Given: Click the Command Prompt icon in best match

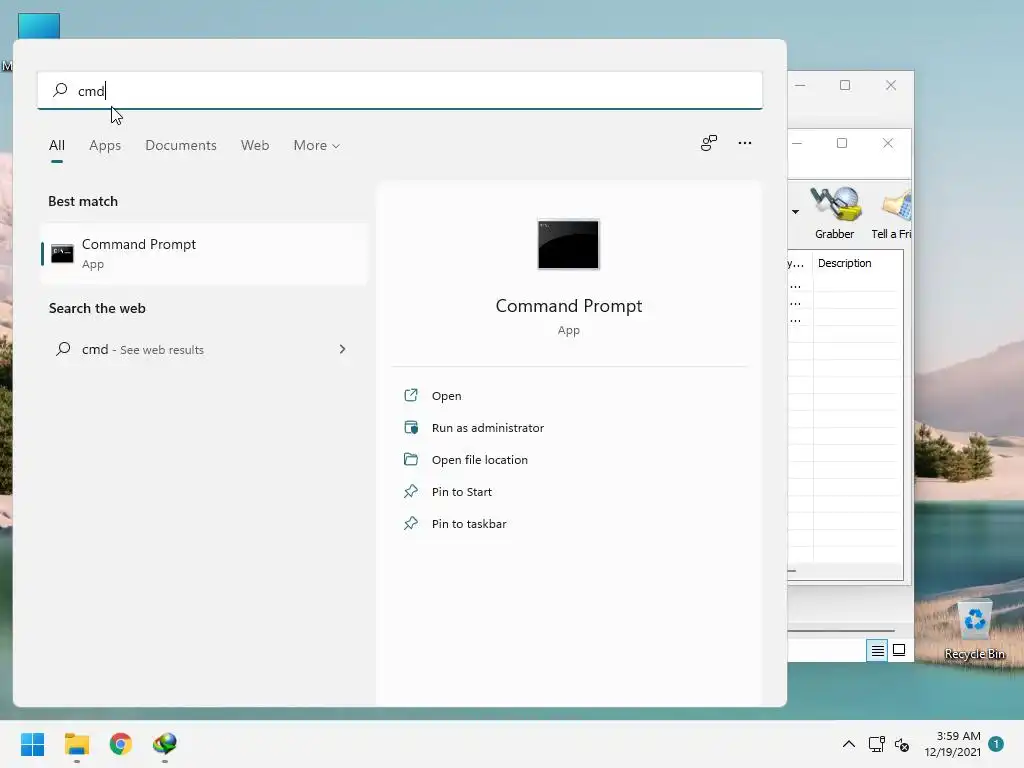Looking at the screenshot, I should click(62, 253).
